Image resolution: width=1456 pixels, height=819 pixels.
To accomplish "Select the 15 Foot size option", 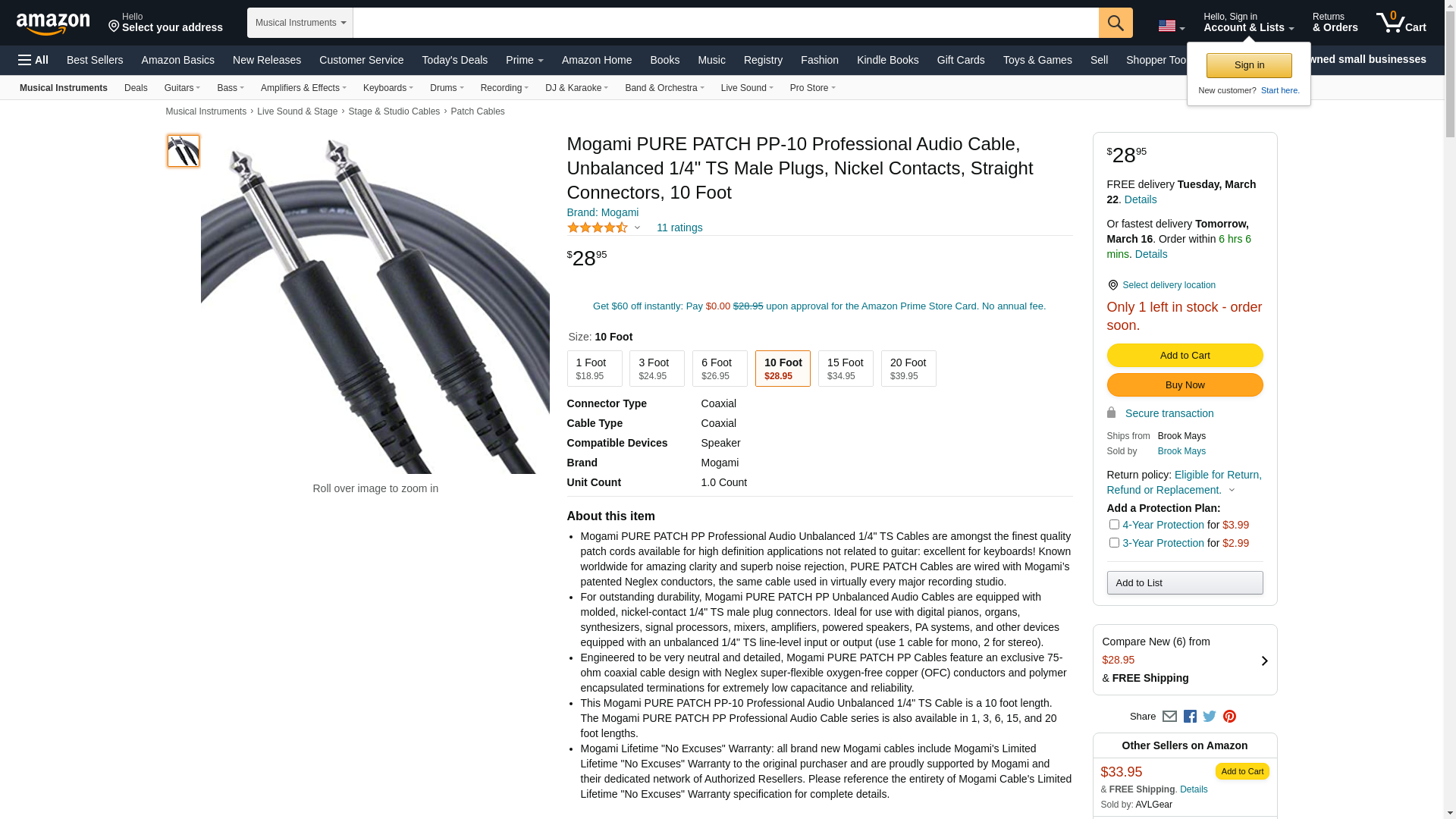I will (x=846, y=369).
